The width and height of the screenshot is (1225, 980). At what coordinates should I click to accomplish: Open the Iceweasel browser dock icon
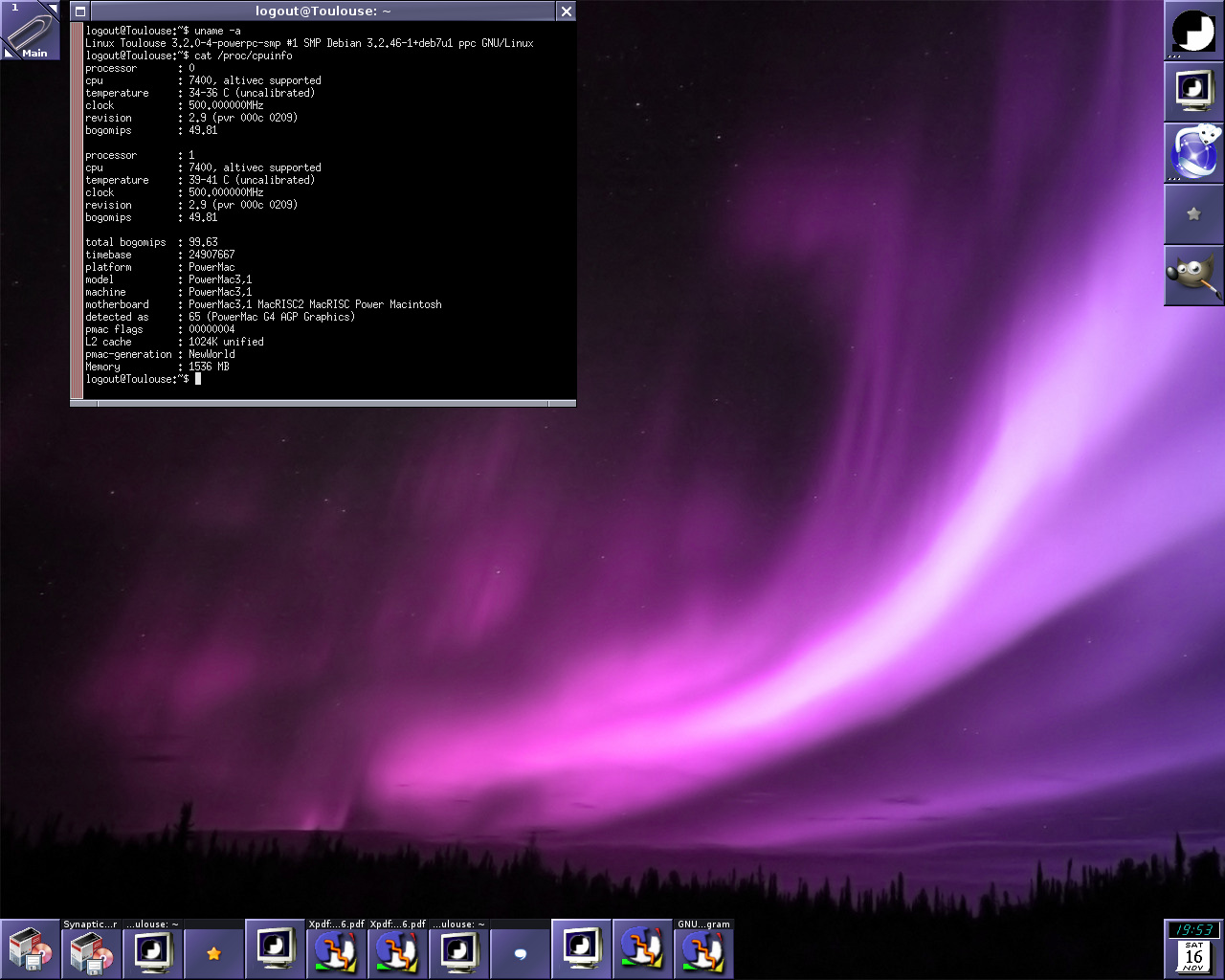click(1193, 153)
